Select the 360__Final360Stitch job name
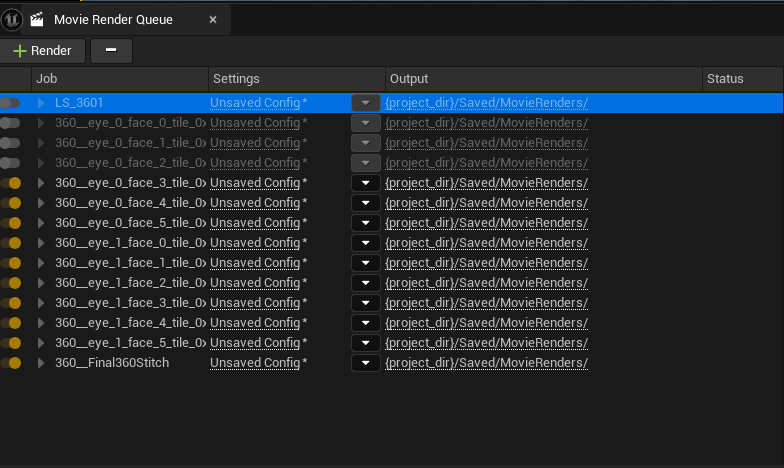Image resolution: width=784 pixels, height=468 pixels. [112, 363]
